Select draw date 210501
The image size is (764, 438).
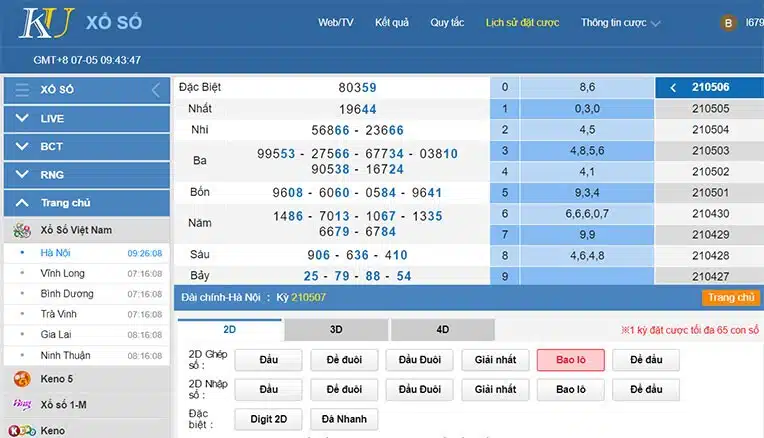710,192
